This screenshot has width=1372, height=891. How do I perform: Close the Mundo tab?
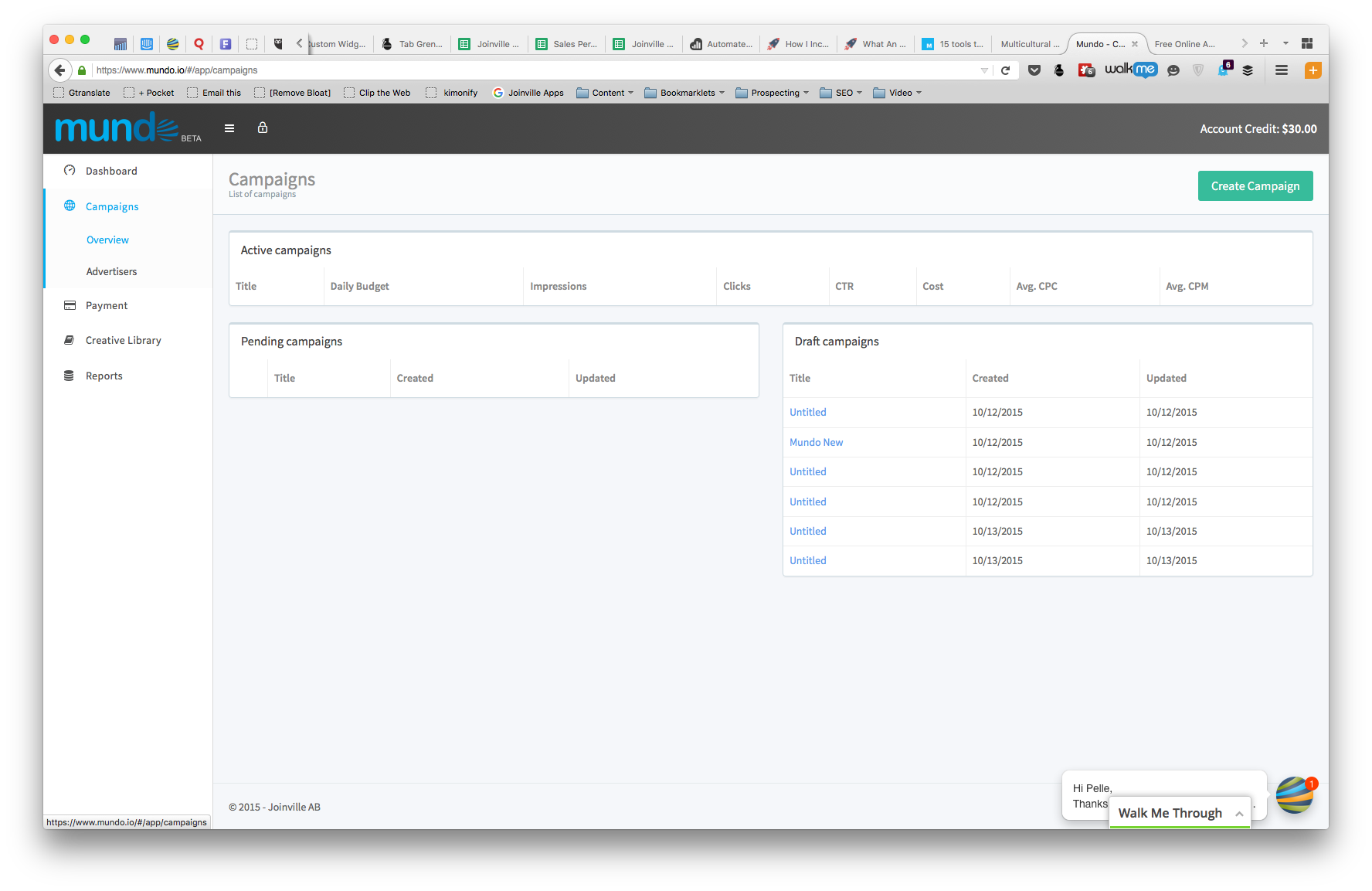point(1135,44)
